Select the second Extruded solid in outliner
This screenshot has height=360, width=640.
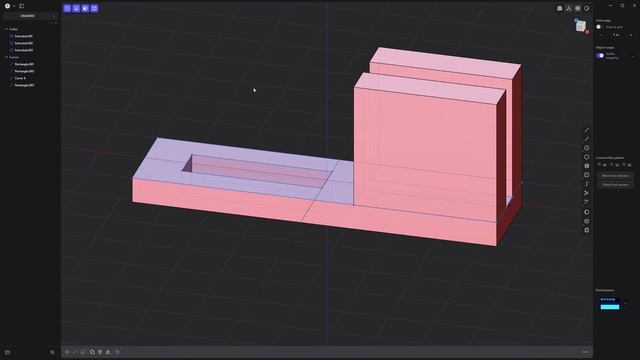click(x=24, y=43)
